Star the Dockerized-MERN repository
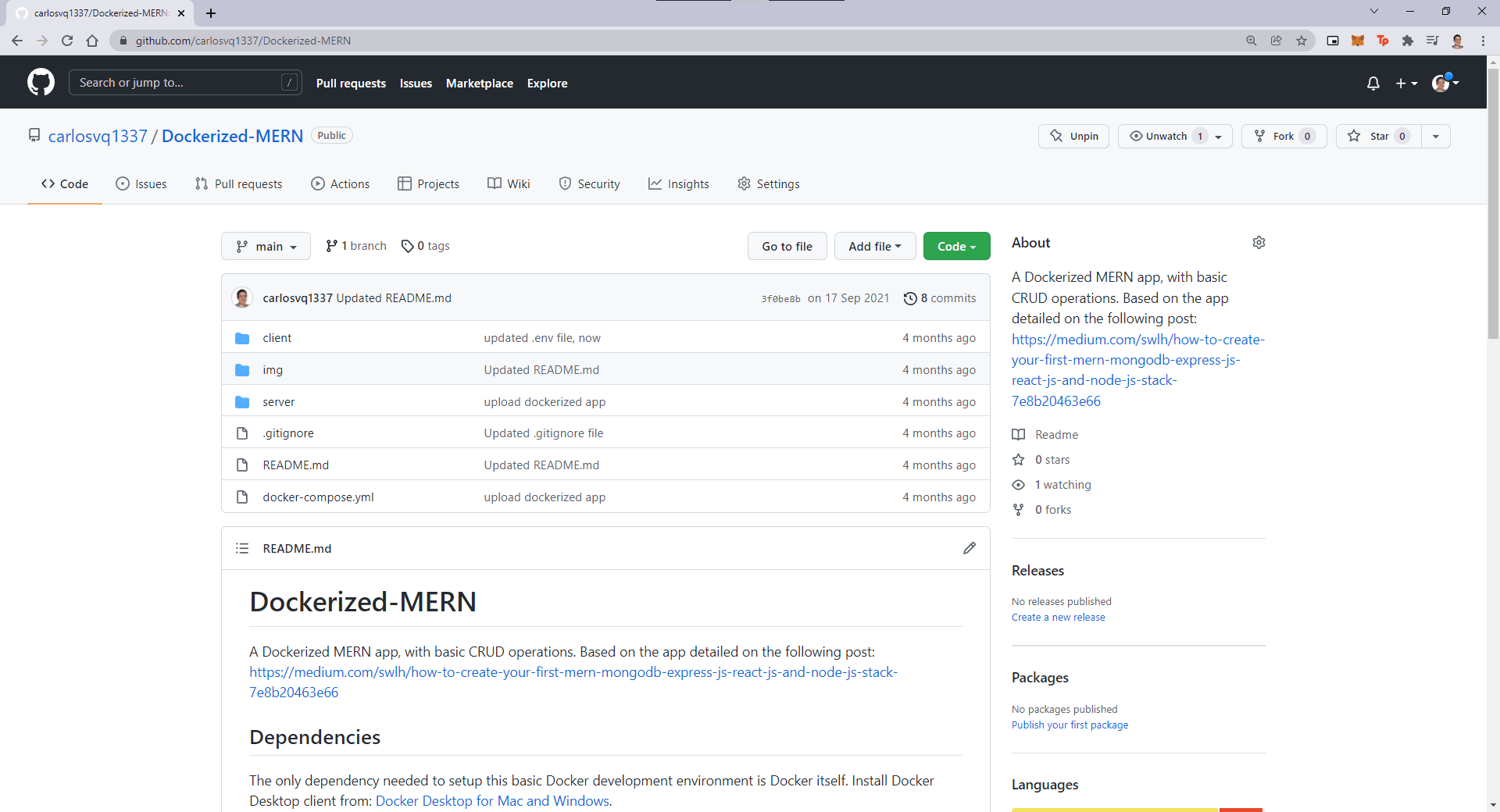The height and width of the screenshot is (812, 1500). [1379, 136]
